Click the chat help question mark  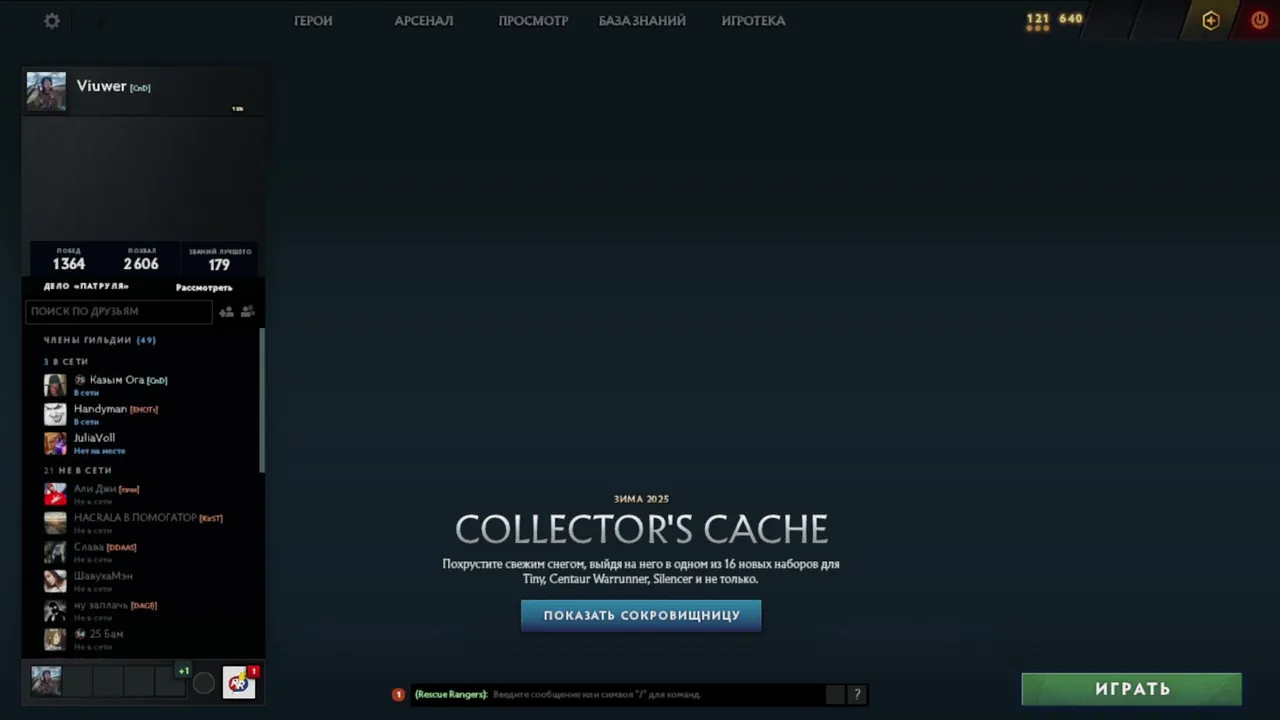[x=857, y=694]
